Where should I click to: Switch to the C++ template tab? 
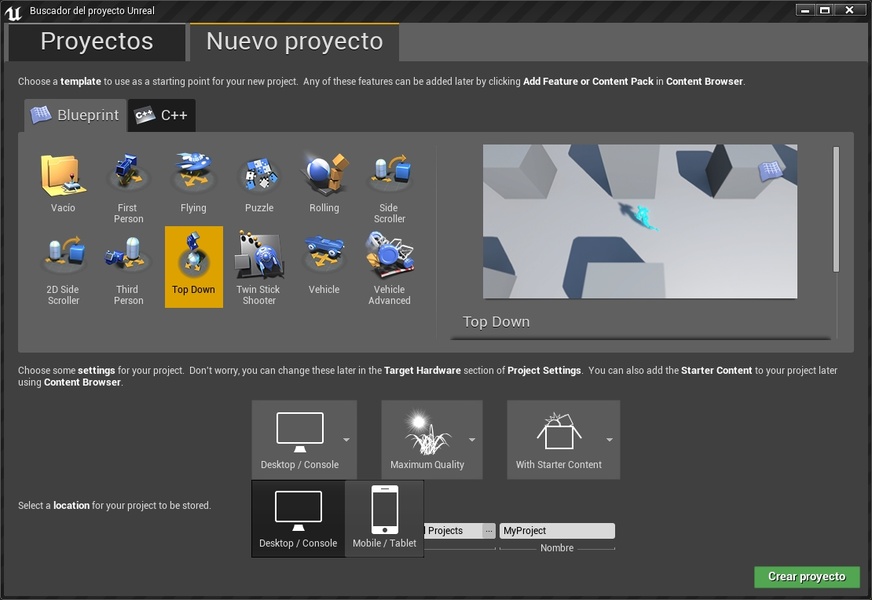click(162, 115)
